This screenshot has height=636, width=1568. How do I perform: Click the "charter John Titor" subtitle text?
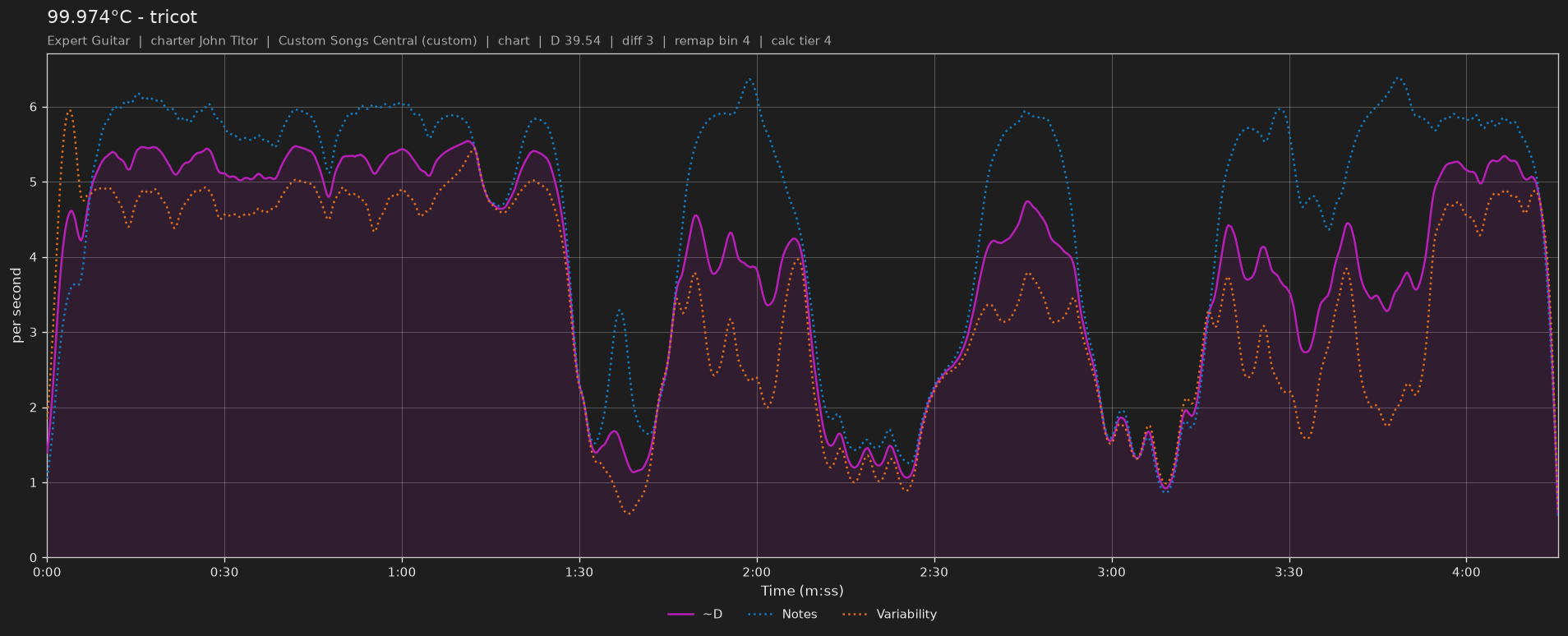[204, 41]
